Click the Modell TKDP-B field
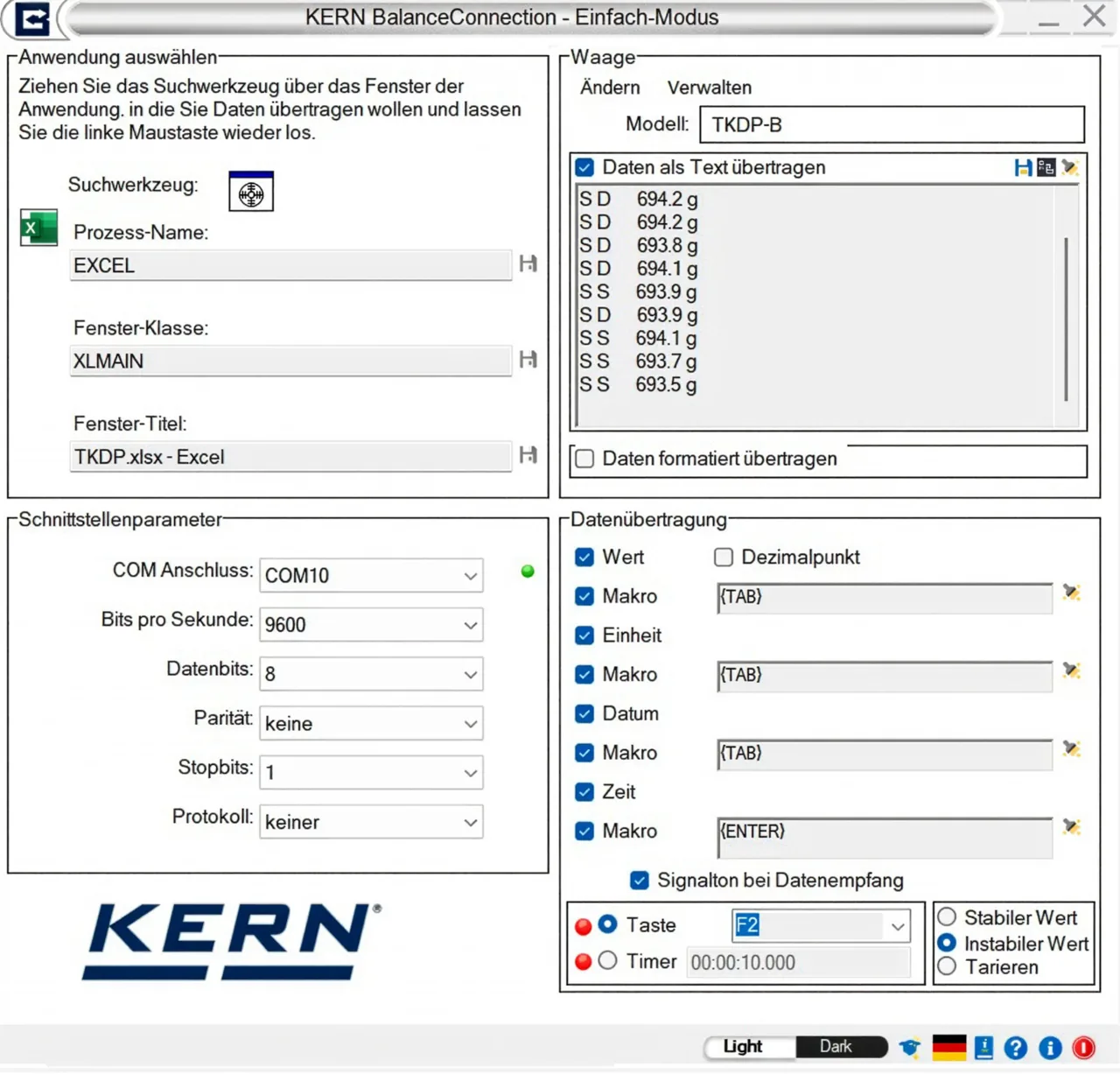This screenshot has width=1120, height=1074. (x=892, y=124)
